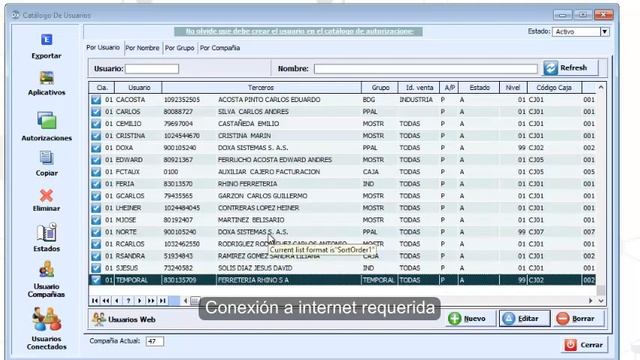
Task: Click the Usuarios Web icon
Action: click(99, 319)
